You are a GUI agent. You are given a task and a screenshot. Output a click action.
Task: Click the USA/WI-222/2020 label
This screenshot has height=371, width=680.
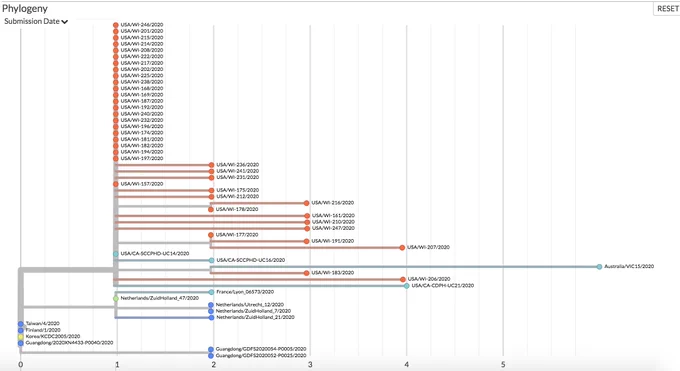click(142, 56)
